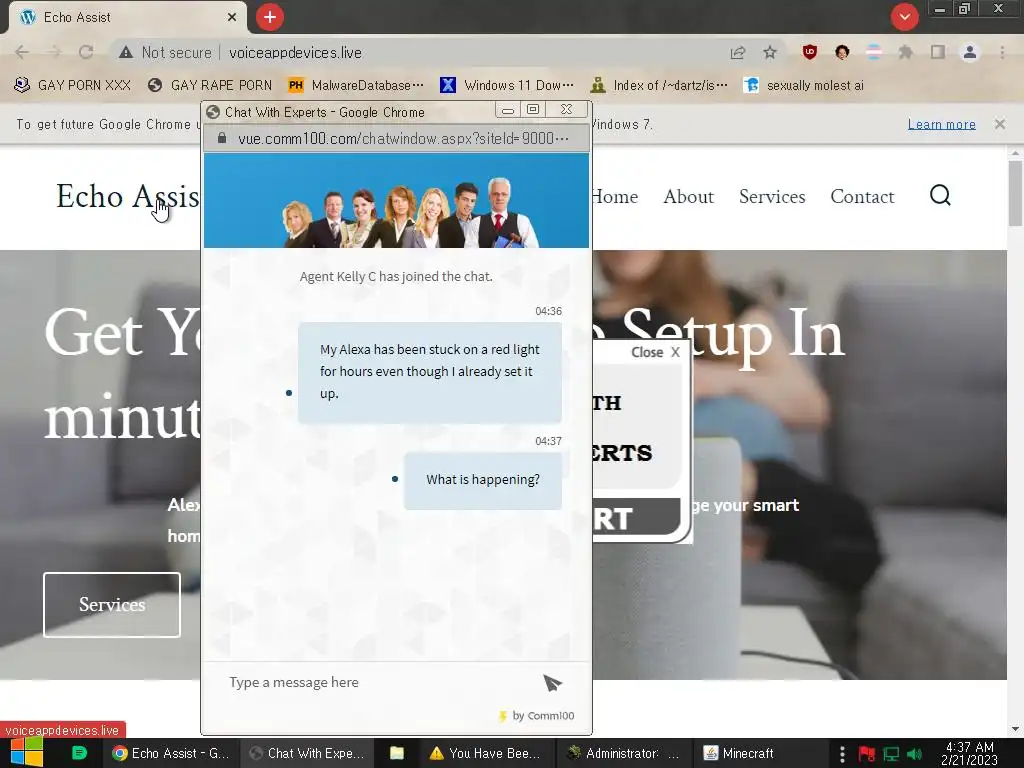This screenshot has width=1024, height=768.
Task: Send the chat message with arrow icon
Action: pos(552,682)
